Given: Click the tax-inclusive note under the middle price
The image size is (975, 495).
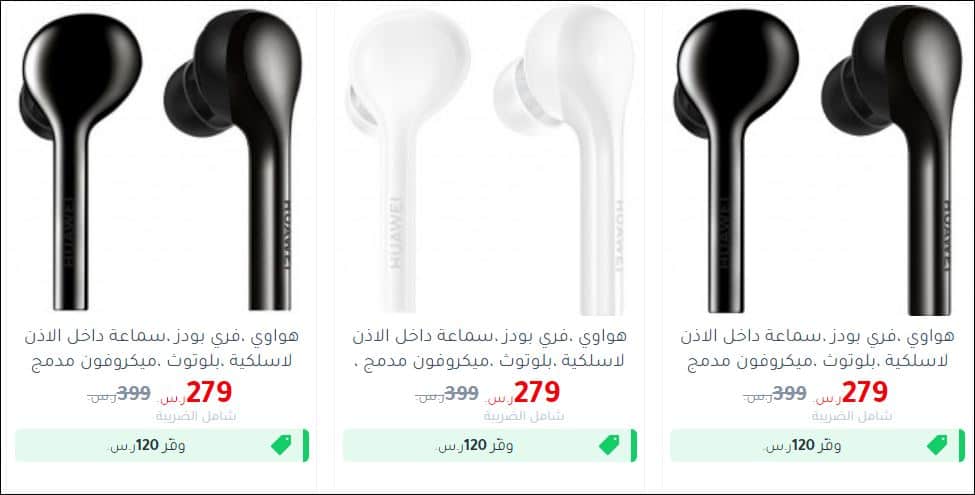Looking at the screenshot, I should [524, 416].
